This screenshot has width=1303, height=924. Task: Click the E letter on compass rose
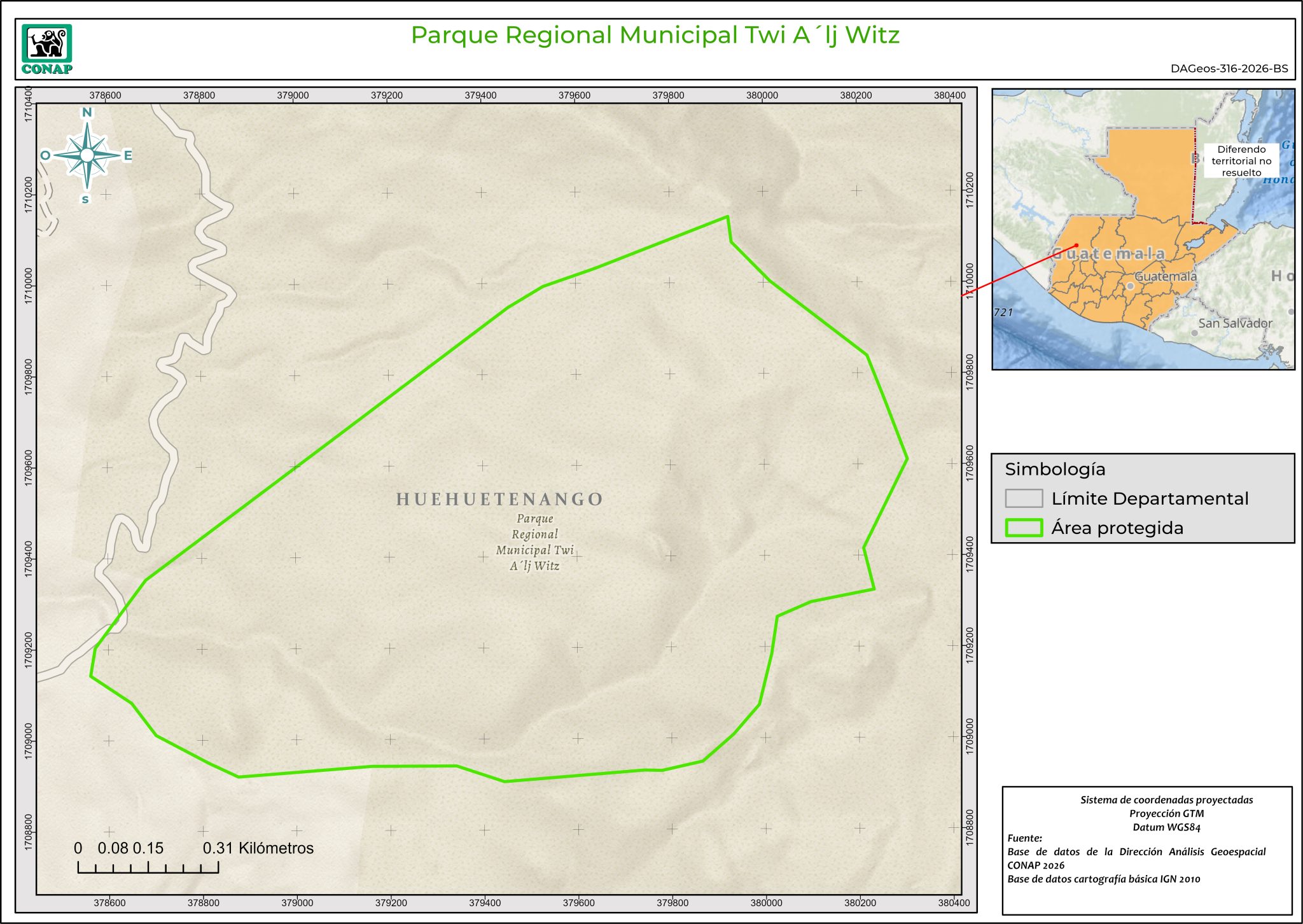pos(127,155)
